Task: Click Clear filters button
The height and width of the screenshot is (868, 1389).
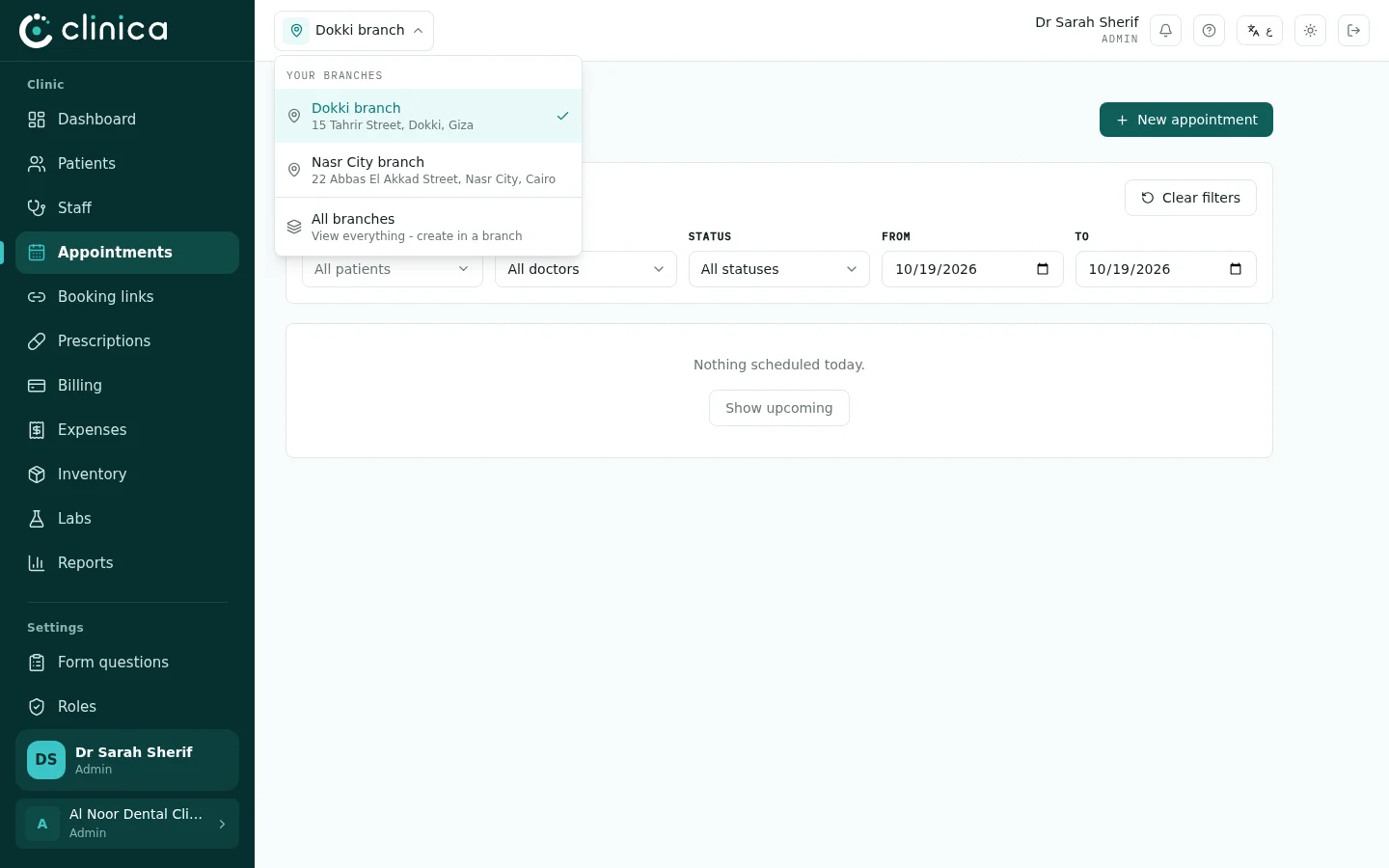Action: point(1190,198)
